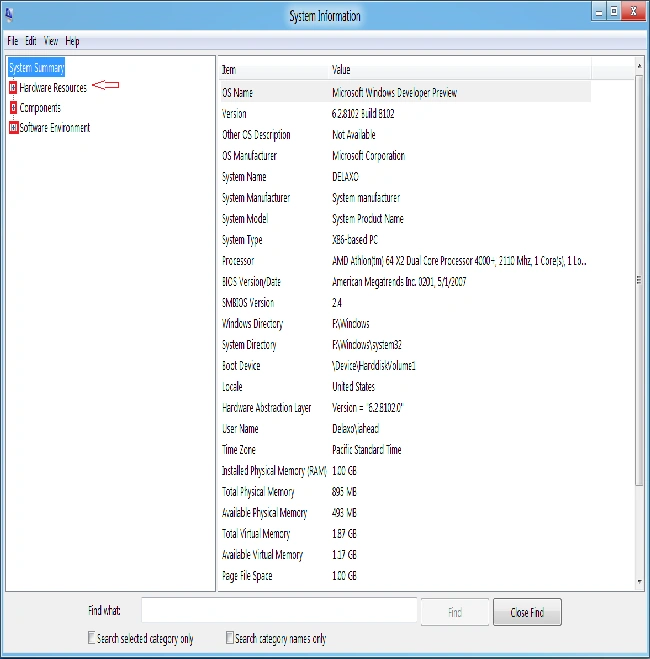The image size is (650, 659).
Task: Select the System Directory row
Action: point(405,345)
